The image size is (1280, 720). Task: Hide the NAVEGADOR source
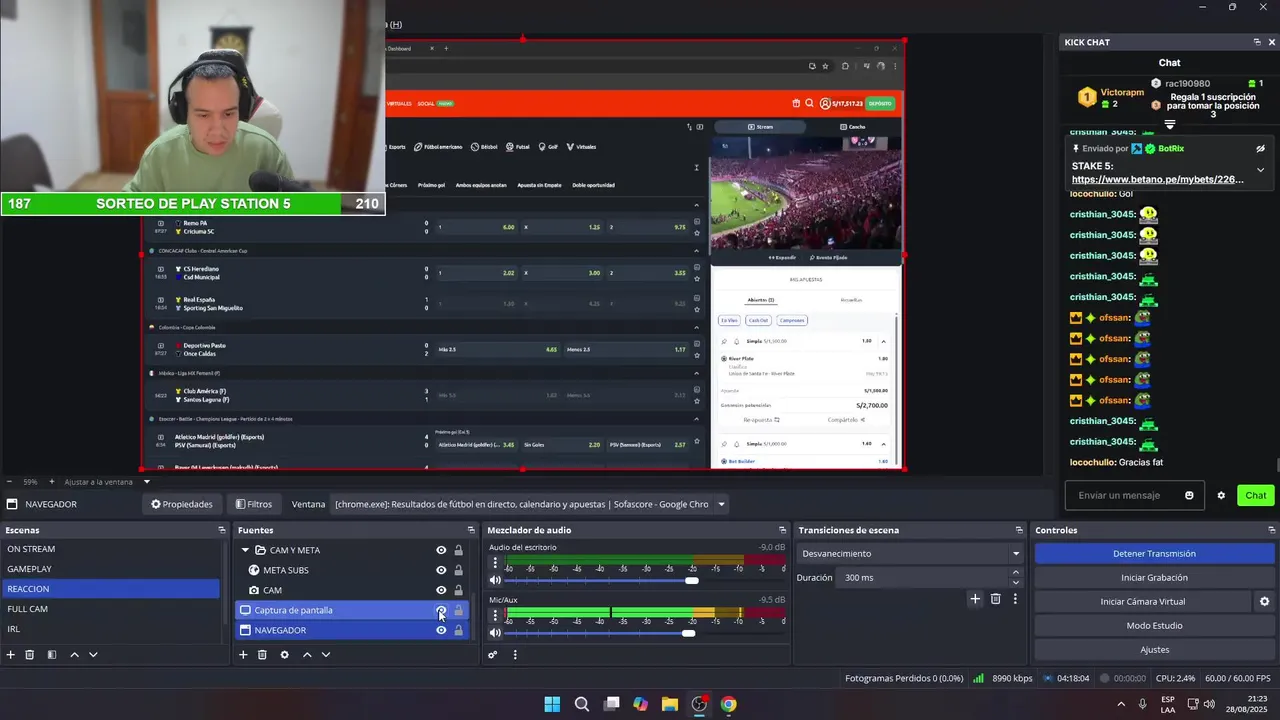[441, 630]
